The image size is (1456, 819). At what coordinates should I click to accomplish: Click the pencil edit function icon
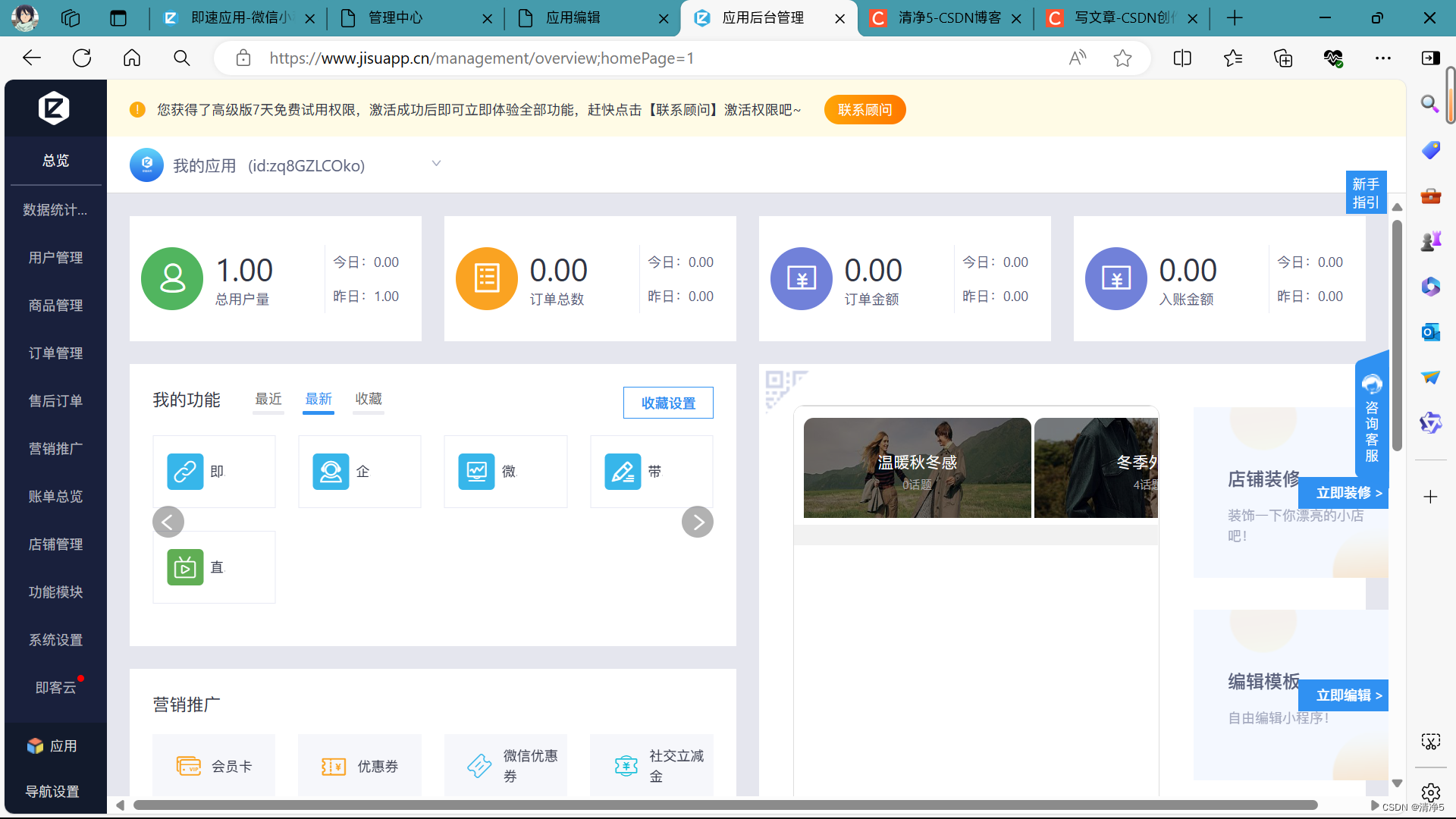623,472
